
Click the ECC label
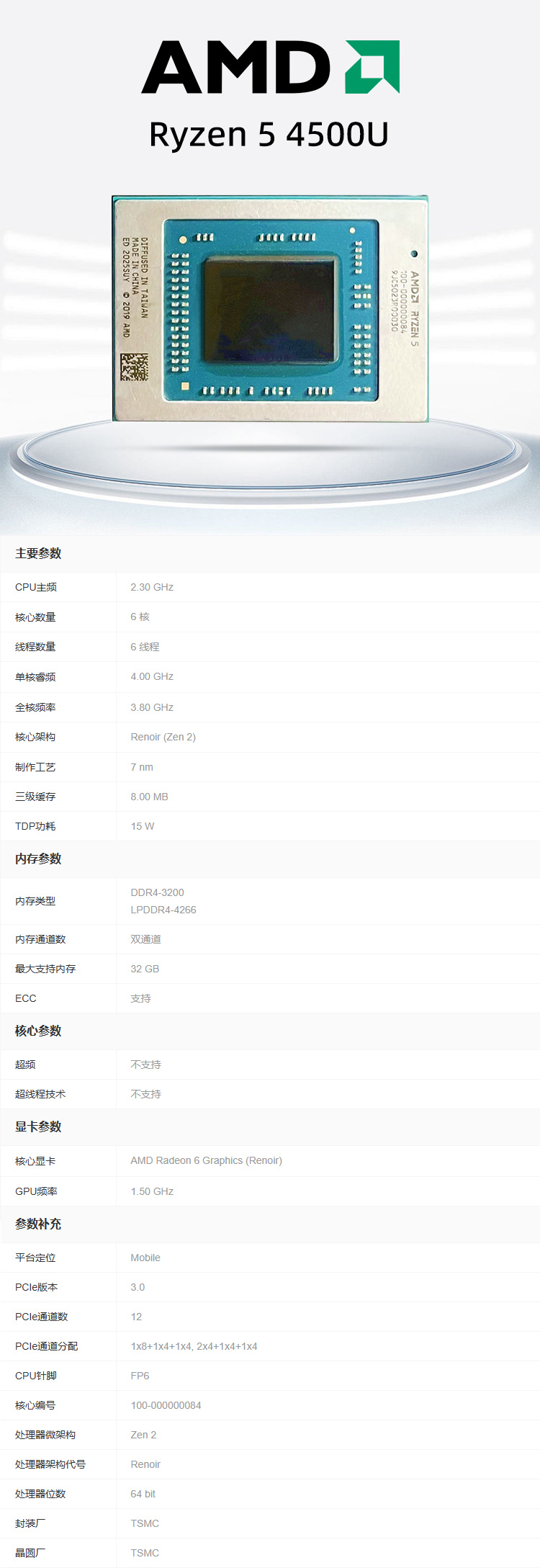click(x=25, y=998)
